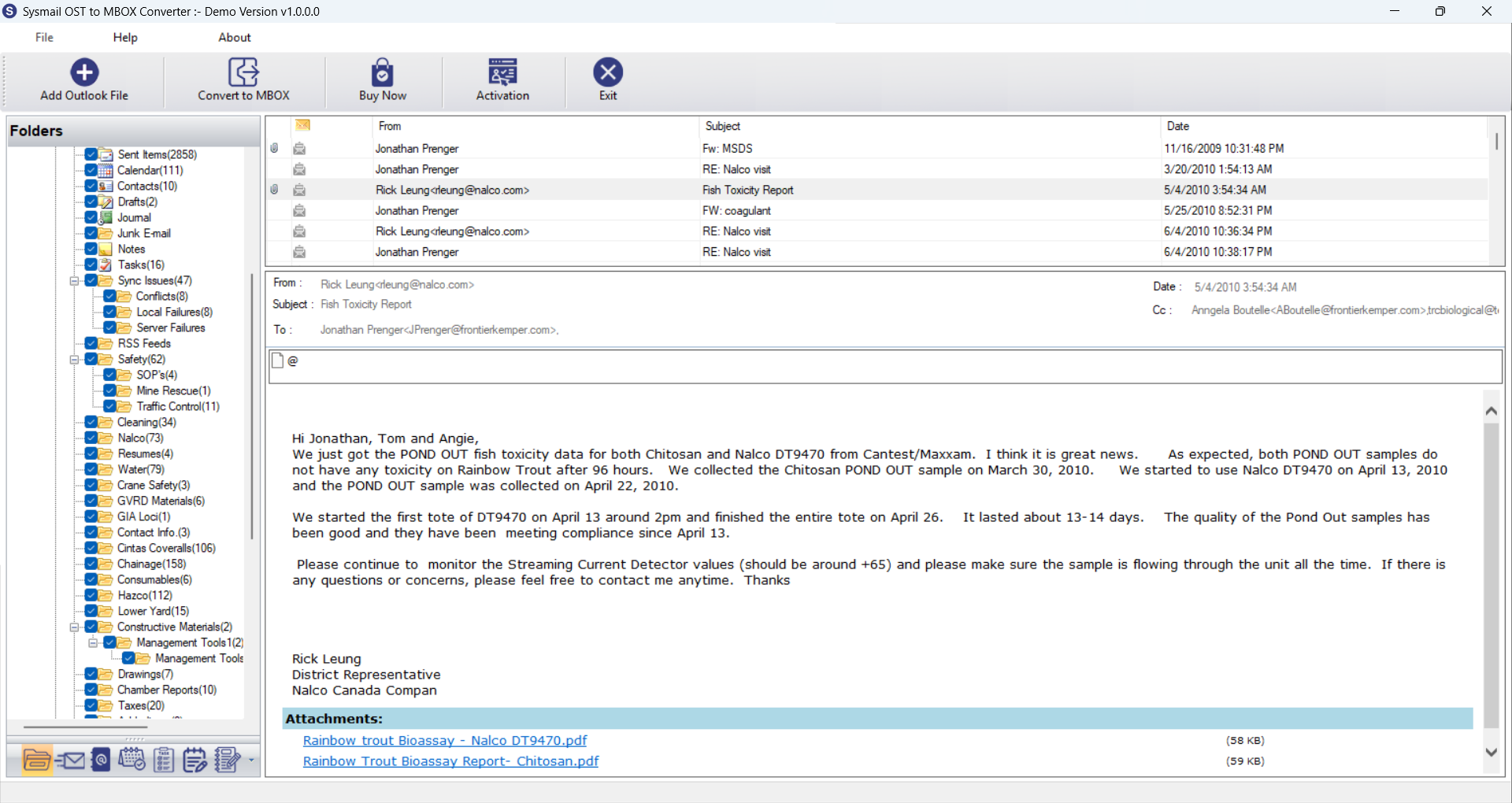Click the Journal folder icon in tree
Screen dimensions: 1512x803
(106, 217)
